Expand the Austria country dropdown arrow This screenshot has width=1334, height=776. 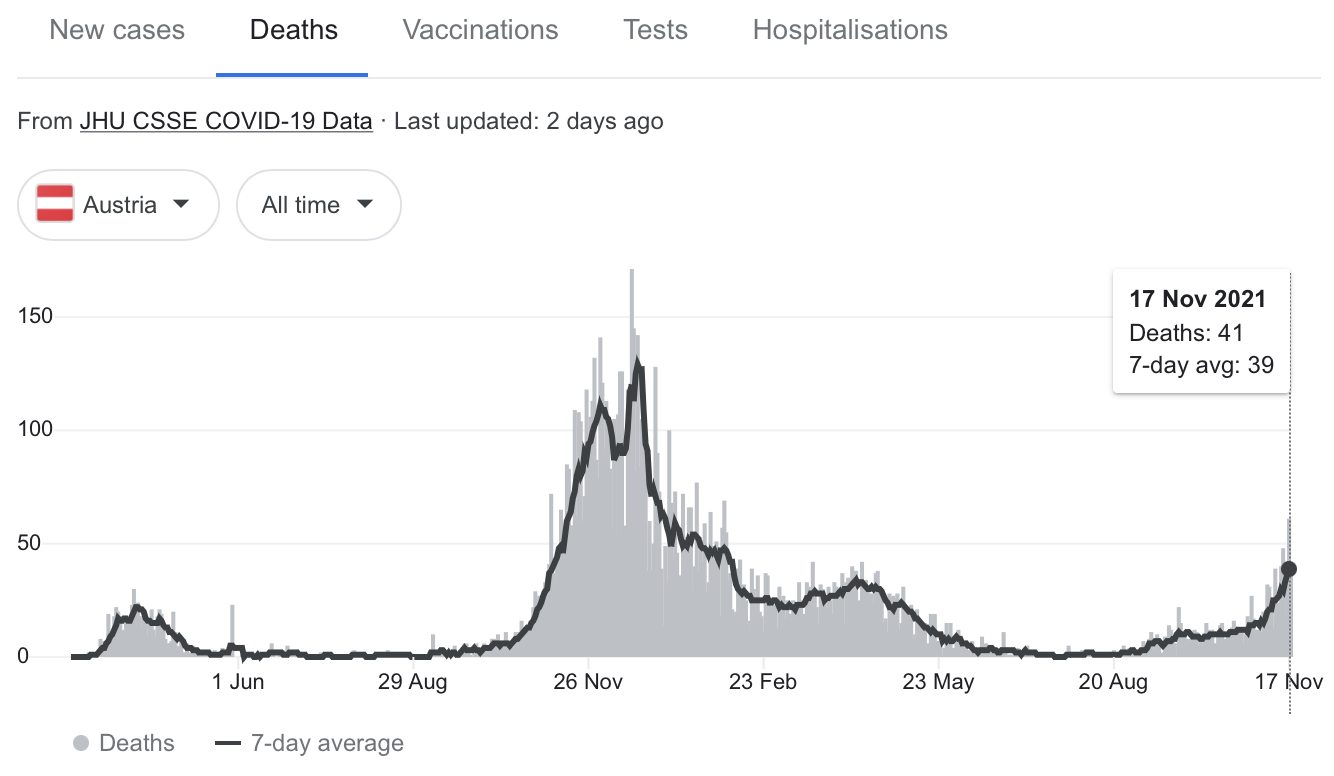point(180,204)
